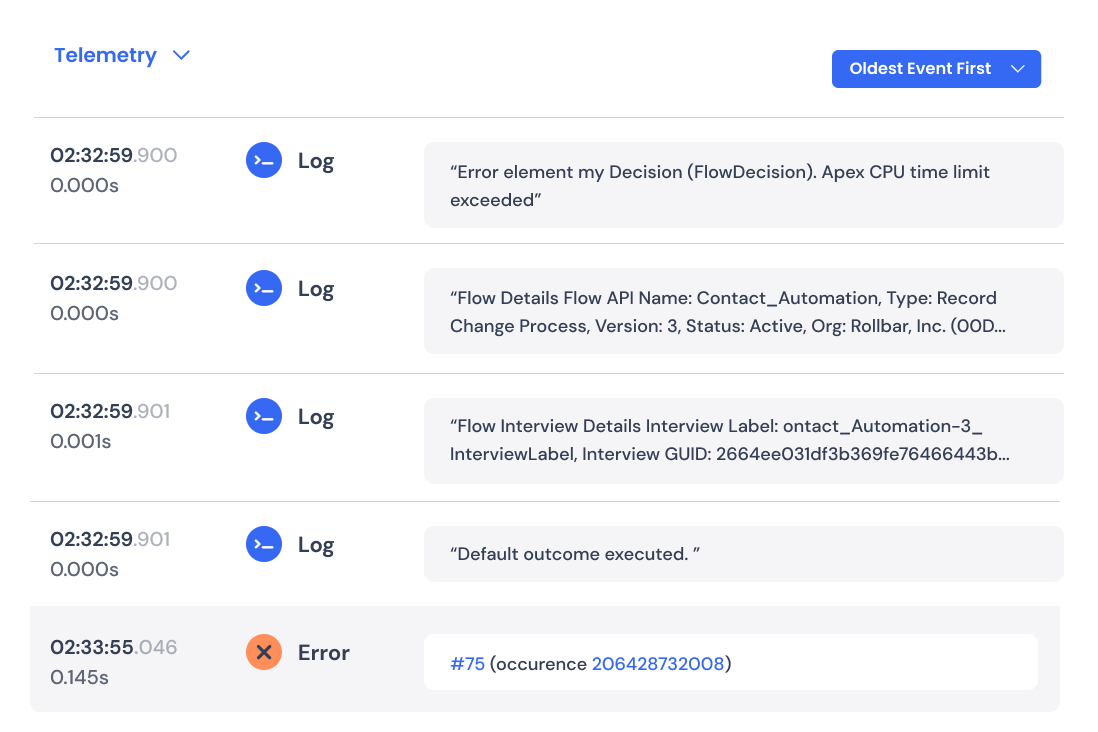The width and height of the screenshot is (1098, 732).
Task: Click the chevron next to Telemetry
Action: [181, 55]
